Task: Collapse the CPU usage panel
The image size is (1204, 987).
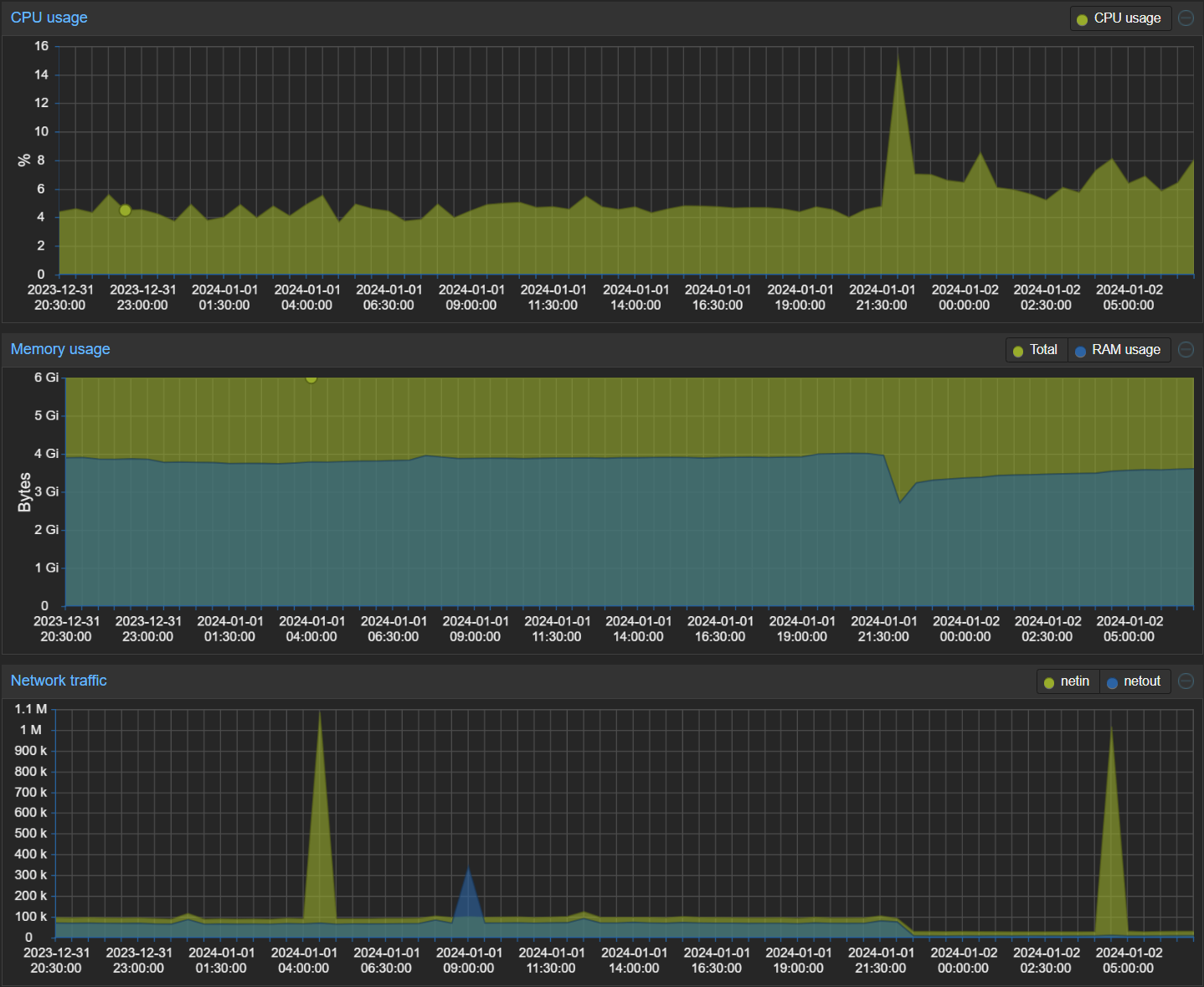Action: [1186, 18]
